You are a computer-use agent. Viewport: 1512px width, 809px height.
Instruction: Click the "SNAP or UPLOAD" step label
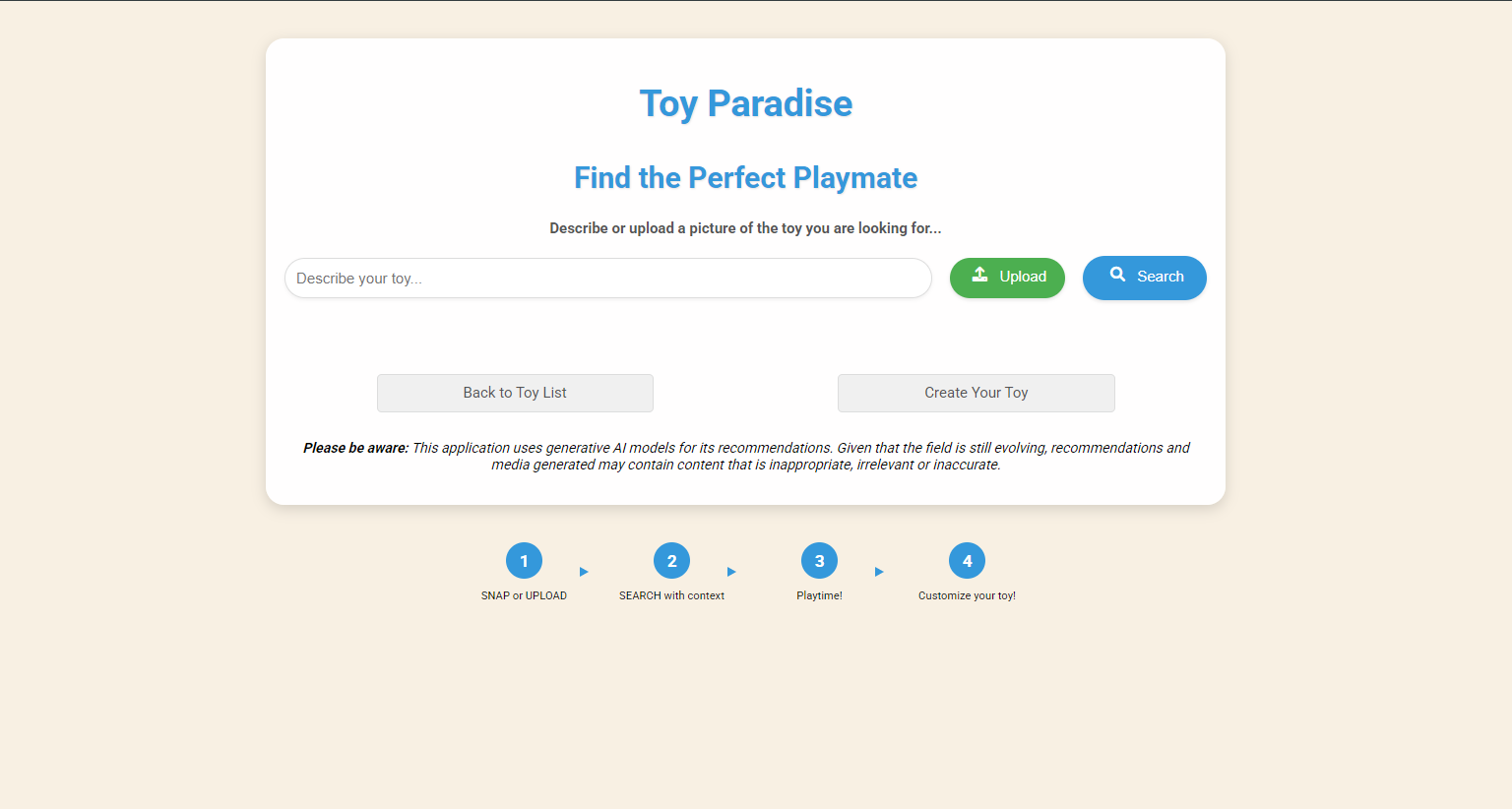click(524, 596)
